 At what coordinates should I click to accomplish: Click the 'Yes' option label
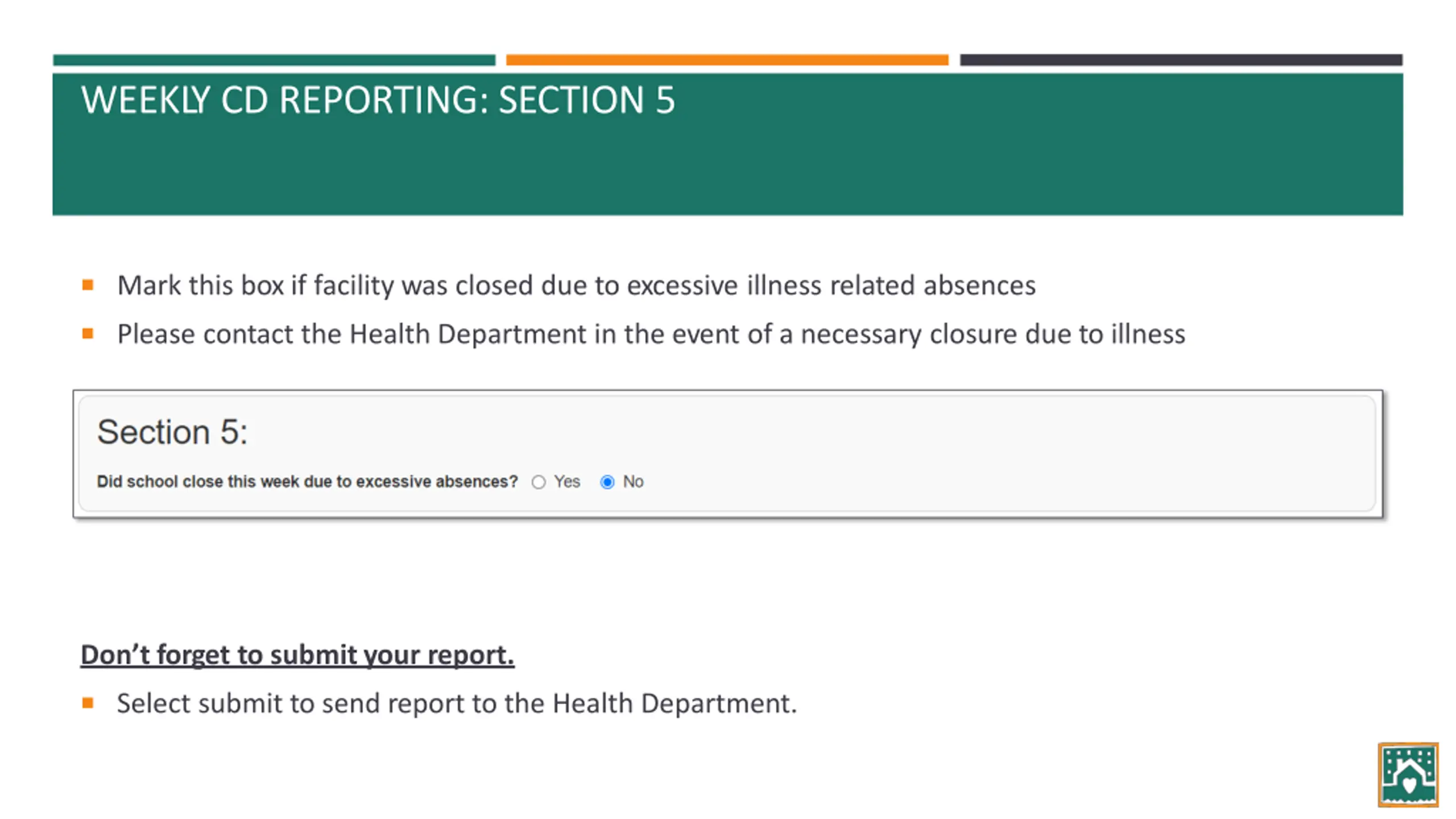[567, 482]
